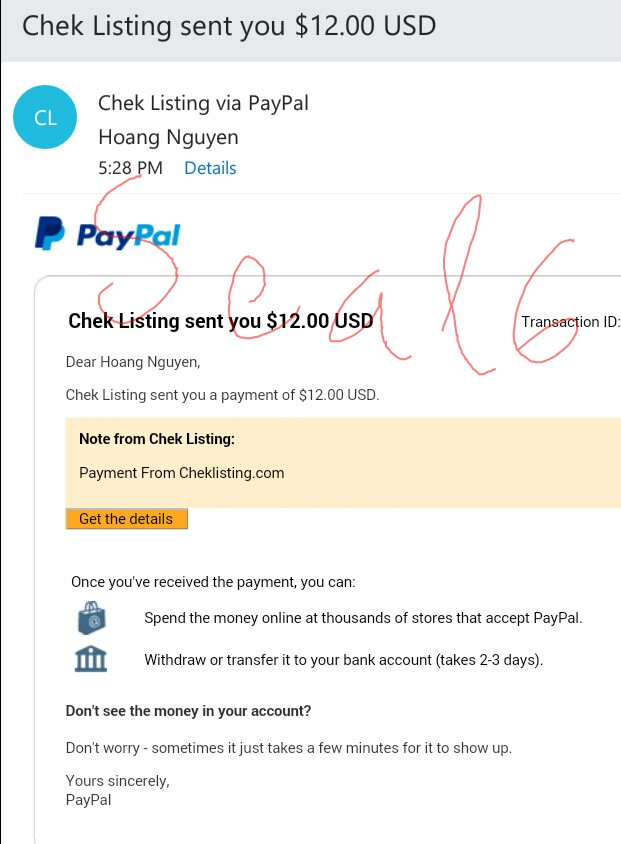Click the PayPal wordmark logo text
The image size is (621, 844).
pos(129,236)
